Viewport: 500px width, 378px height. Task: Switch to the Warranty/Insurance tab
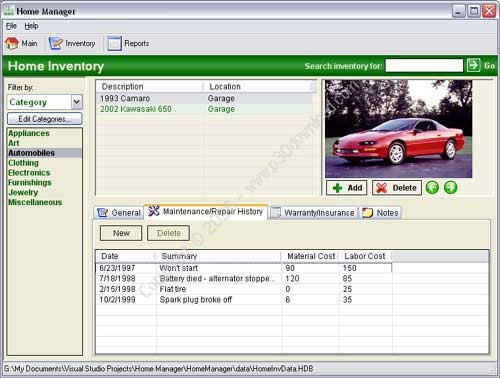[313, 213]
